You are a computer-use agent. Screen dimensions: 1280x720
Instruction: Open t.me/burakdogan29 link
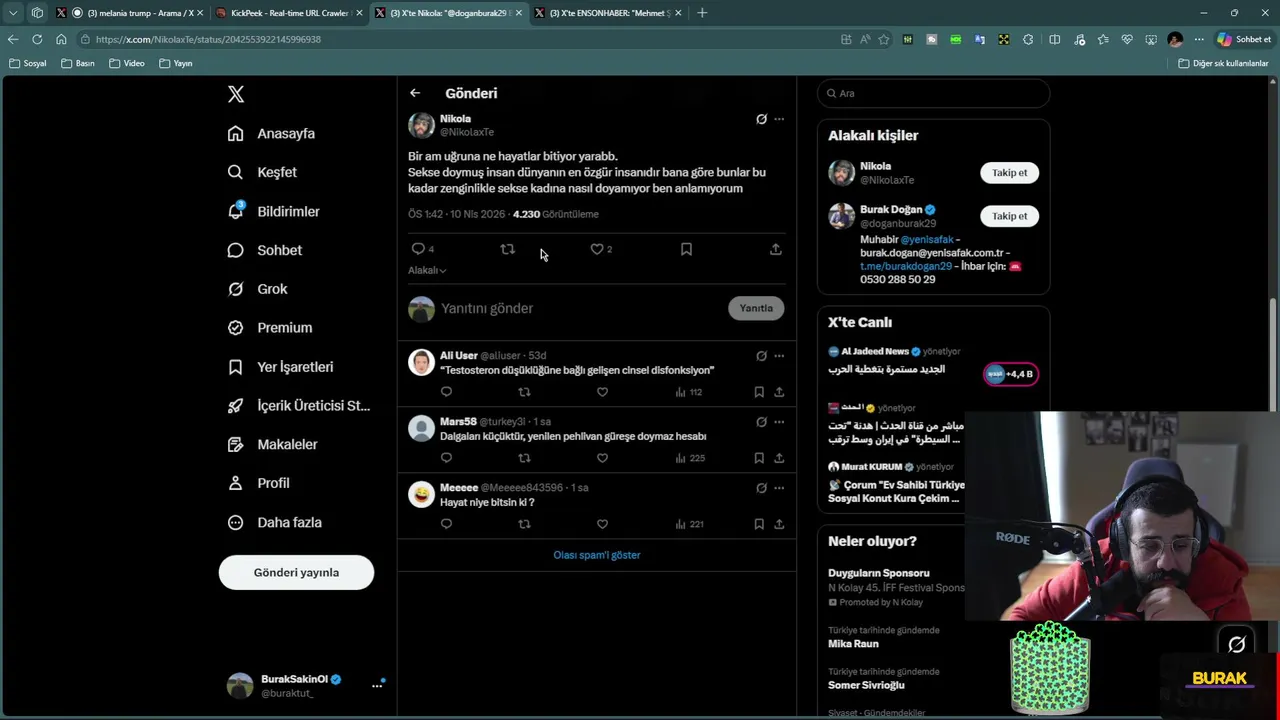[906, 266]
